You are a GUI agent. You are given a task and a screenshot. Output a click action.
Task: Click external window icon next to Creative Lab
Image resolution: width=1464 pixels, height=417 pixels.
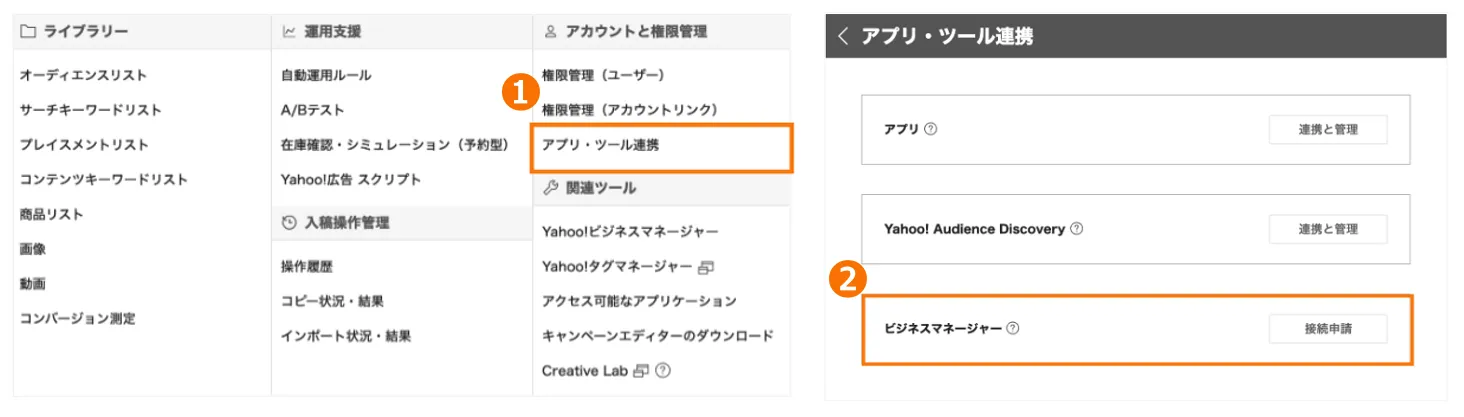[641, 371]
